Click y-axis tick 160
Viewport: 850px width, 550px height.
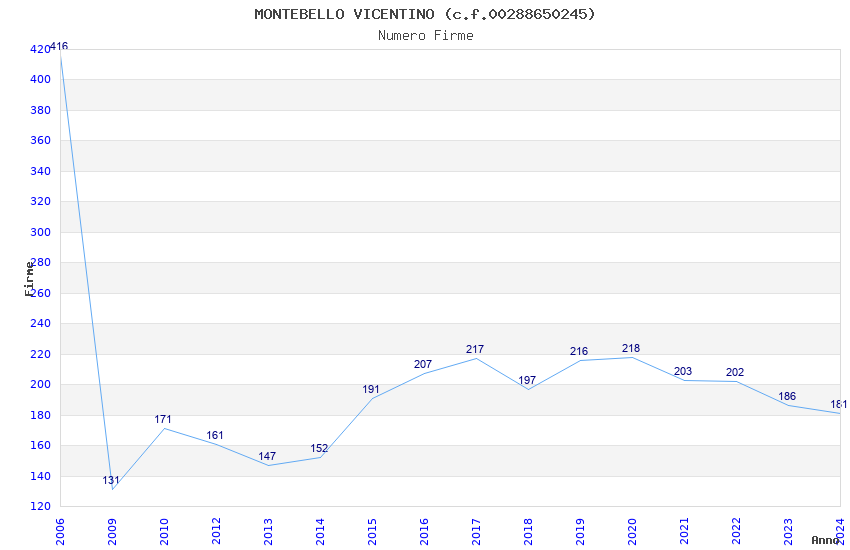[x=40, y=445]
